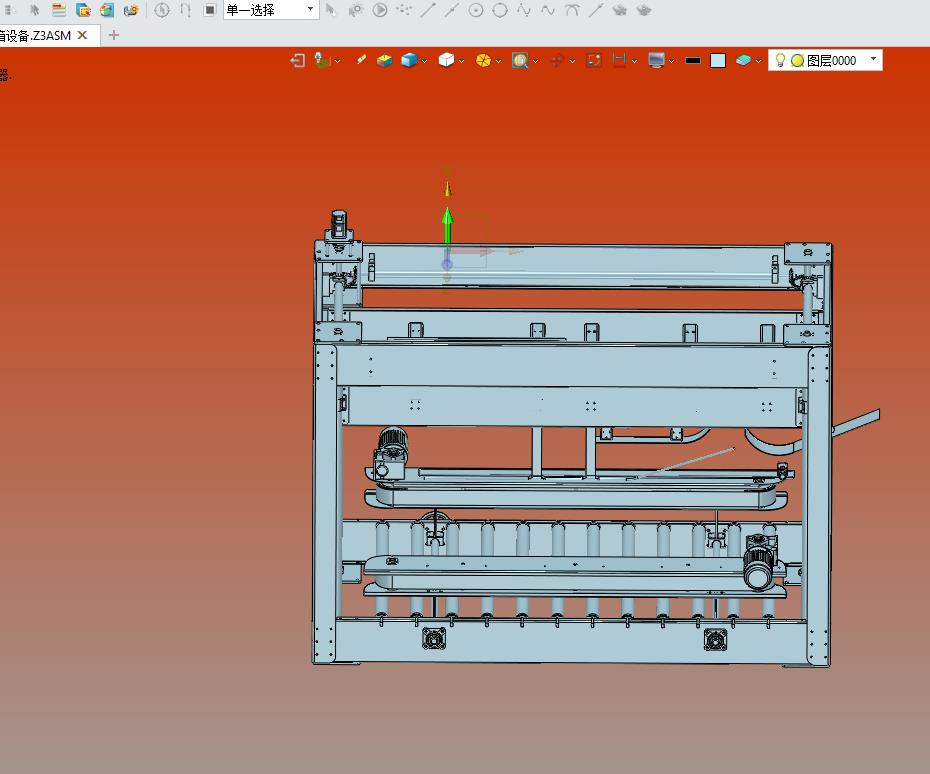
Task: Click the last grey surface shape icon
Action: tap(644, 9)
